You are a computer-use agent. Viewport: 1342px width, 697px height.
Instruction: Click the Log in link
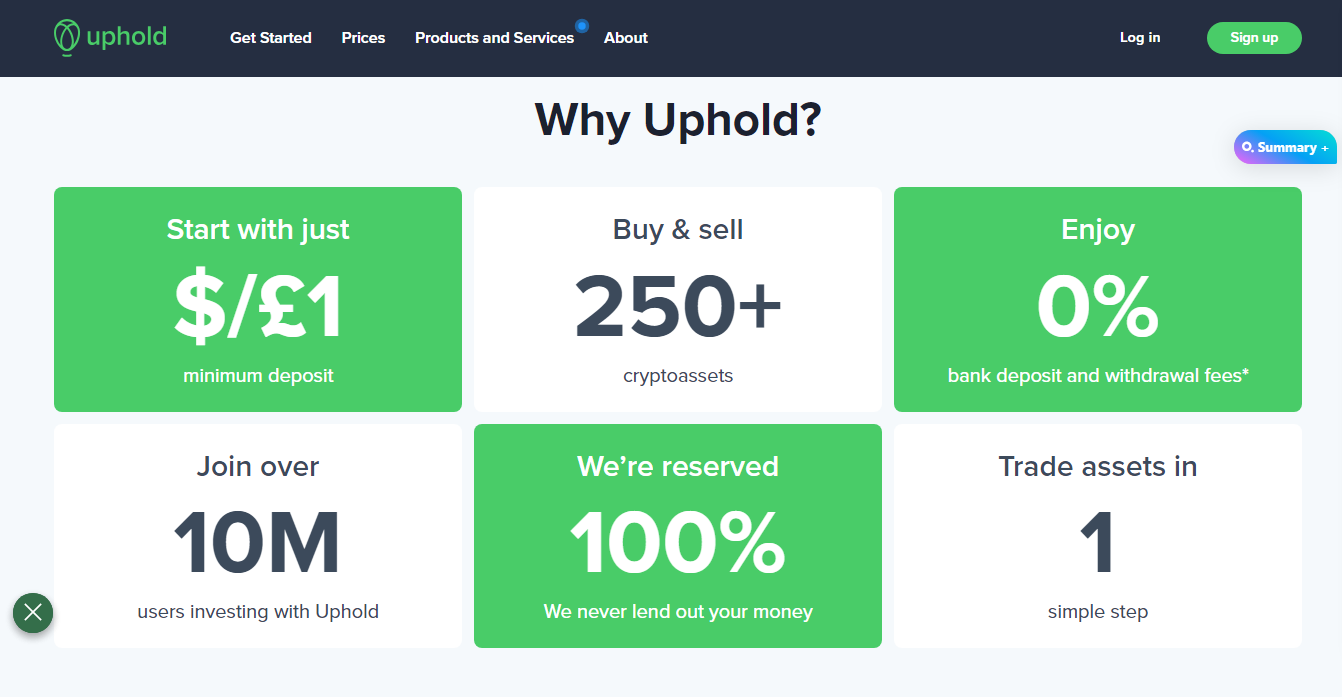click(1140, 38)
